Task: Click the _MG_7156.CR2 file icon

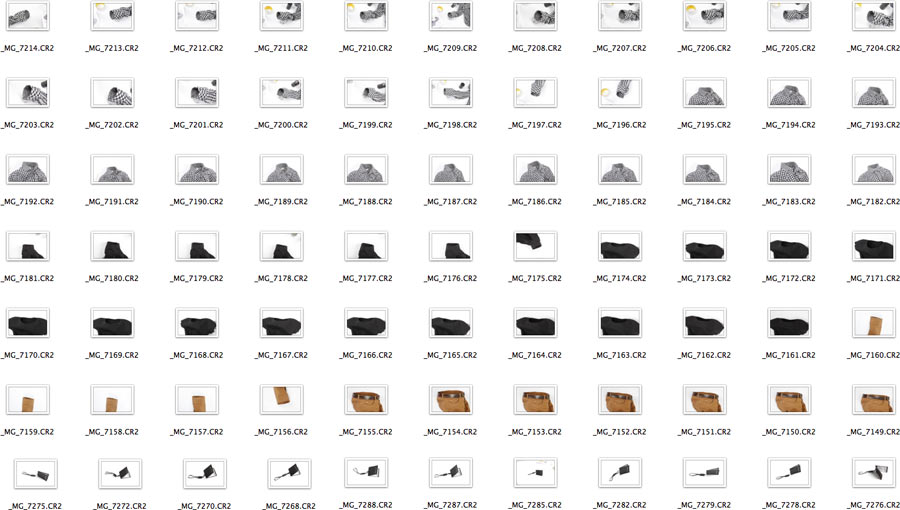Action: pyautogui.click(x=281, y=400)
